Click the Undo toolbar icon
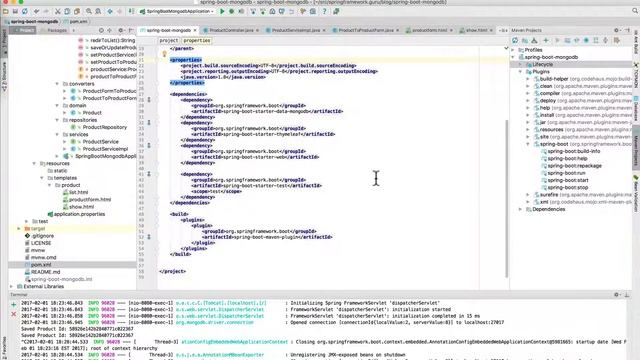Viewport: 640px width, 360px height. [x=37, y=11]
